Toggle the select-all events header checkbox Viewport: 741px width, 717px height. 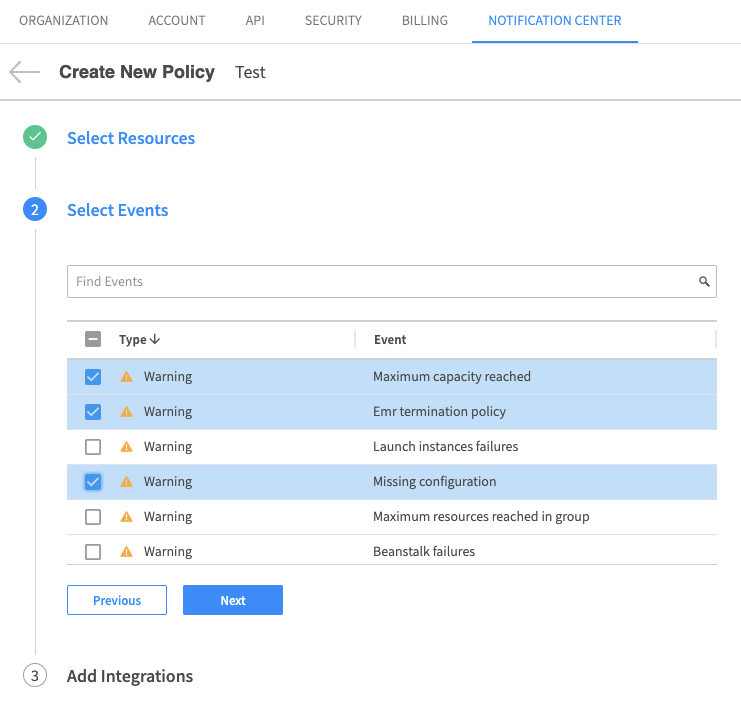tap(93, 340)
